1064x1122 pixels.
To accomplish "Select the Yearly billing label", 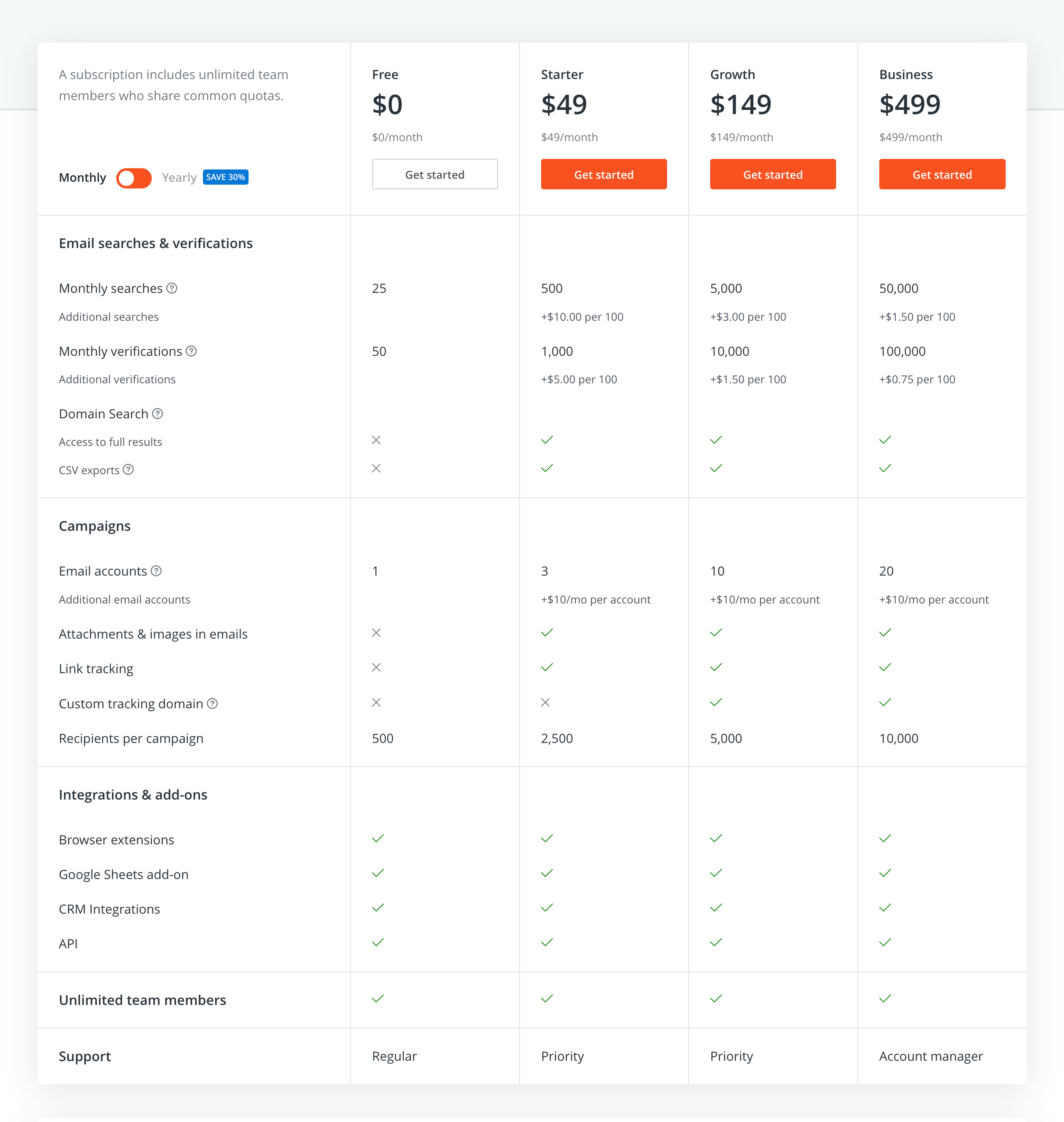I will coord(179,177).
